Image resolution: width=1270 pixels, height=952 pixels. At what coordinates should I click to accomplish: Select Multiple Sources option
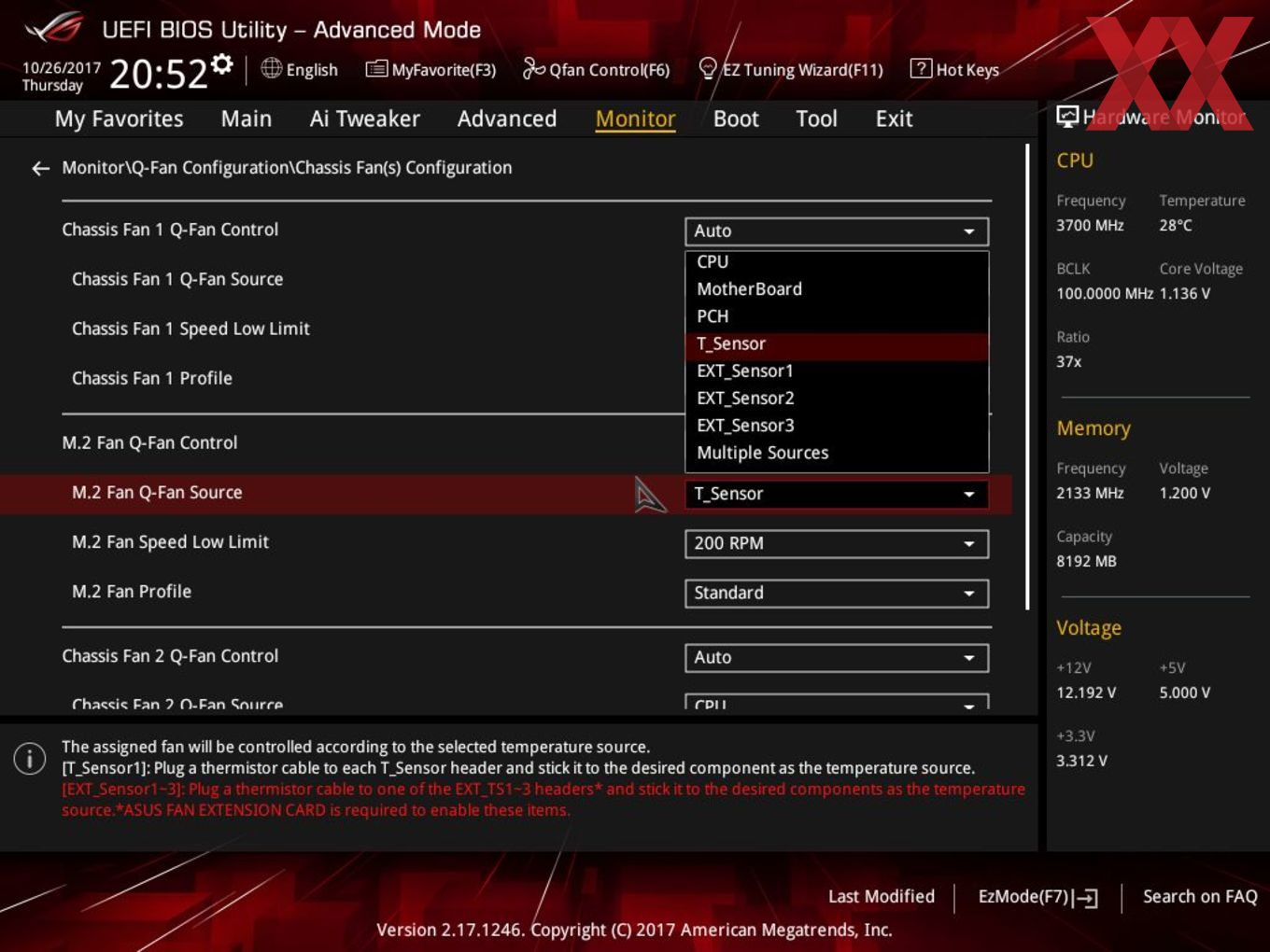coord(837,453)
